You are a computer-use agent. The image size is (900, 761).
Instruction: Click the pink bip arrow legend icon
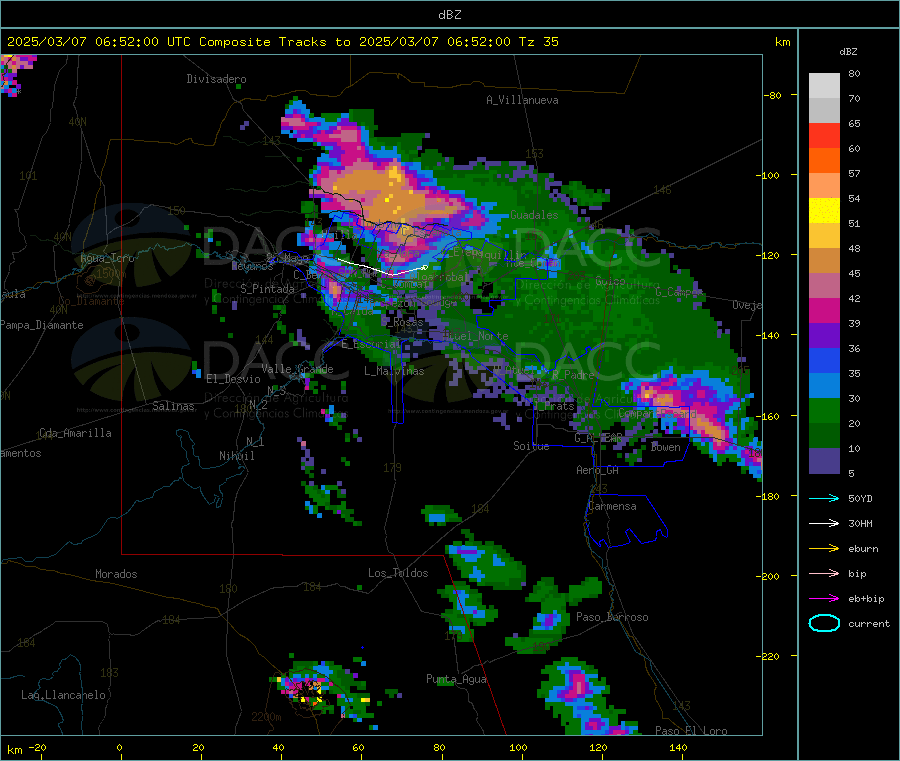824,573
